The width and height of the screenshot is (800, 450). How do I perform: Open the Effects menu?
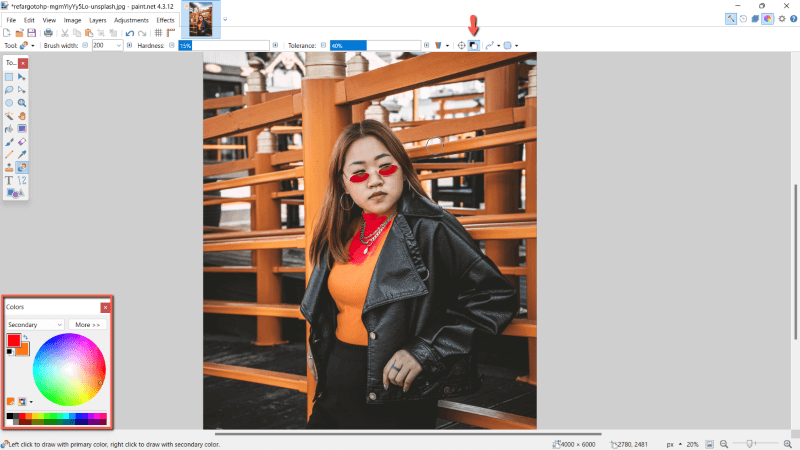pos(165,20)
